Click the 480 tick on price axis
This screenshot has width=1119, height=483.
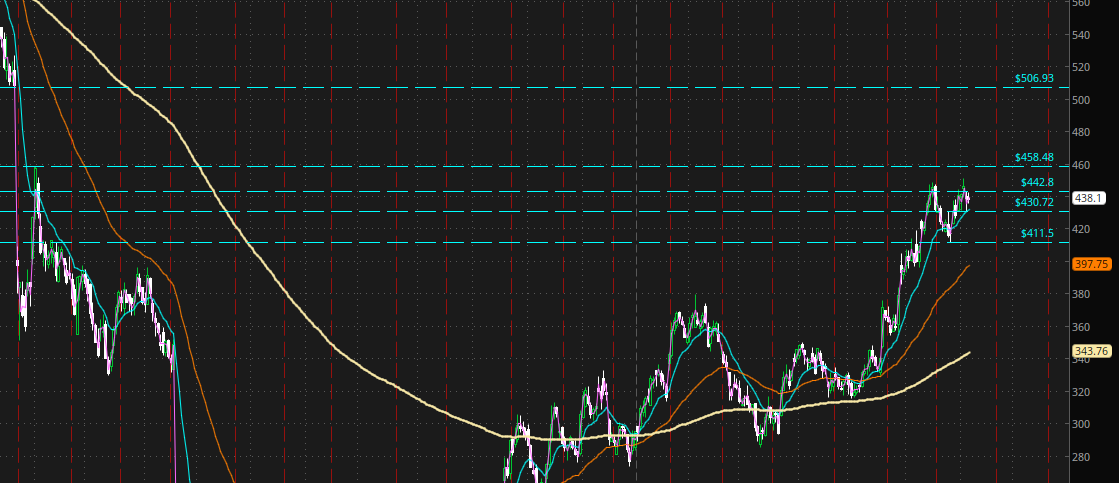1081,132
